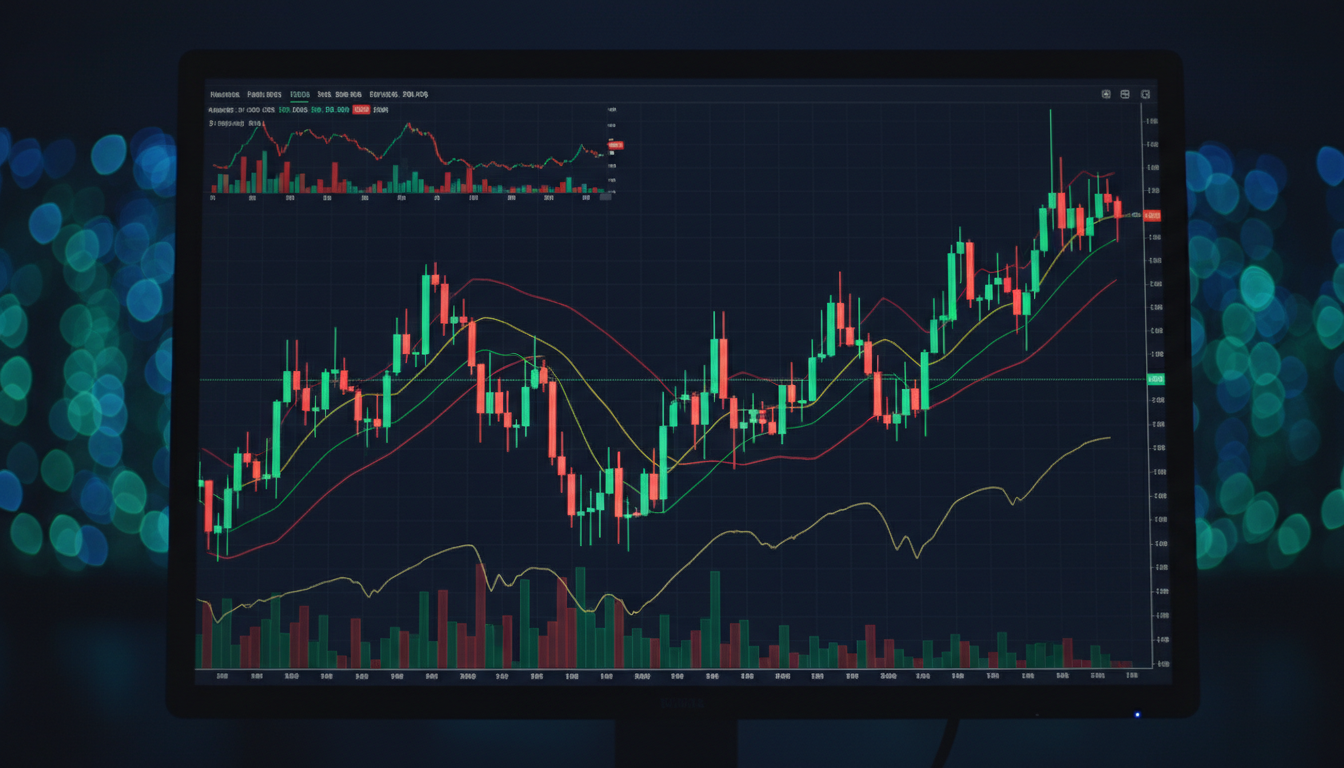This screenshot has width=1344, height=768.
Task: Select the red current-price label on price axis
Action: (x=1152, y=215)
